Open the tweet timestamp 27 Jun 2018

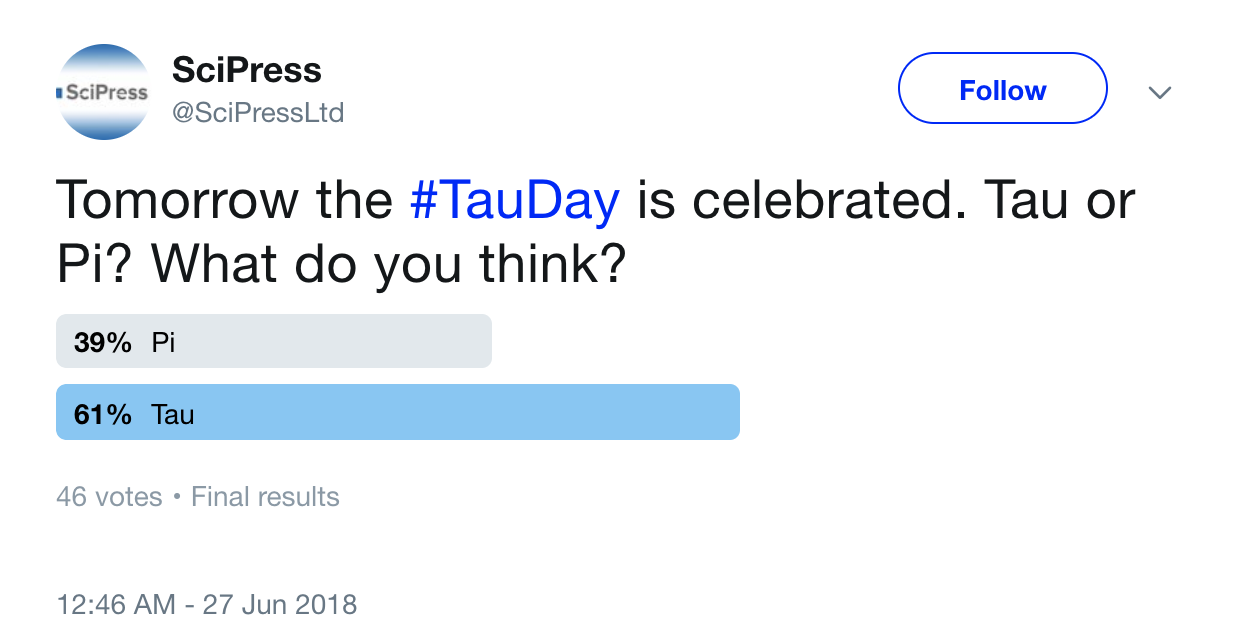(206, 605)
